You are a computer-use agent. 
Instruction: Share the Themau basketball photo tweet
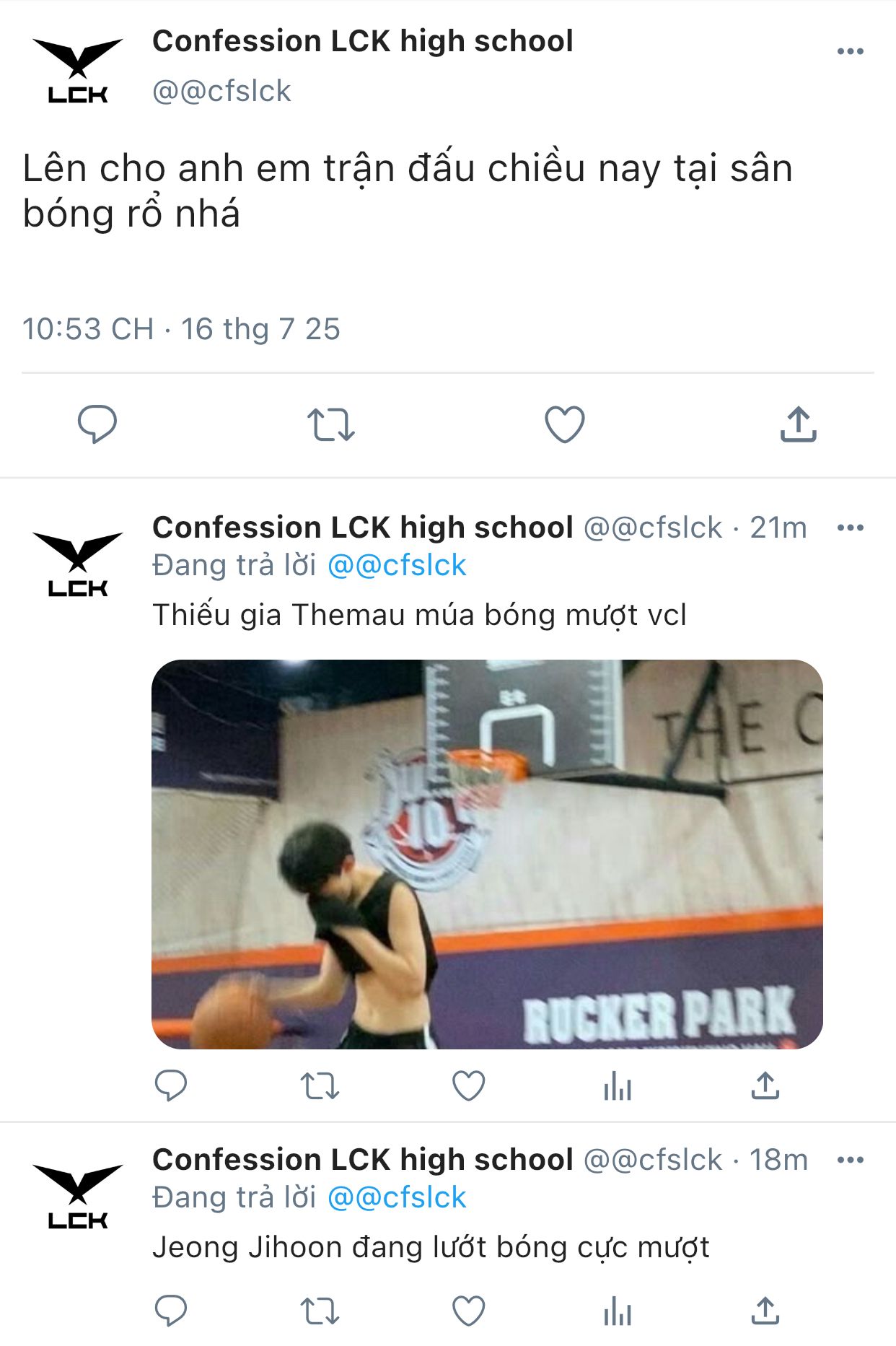pyautogui.click(x=765, y=1085)
